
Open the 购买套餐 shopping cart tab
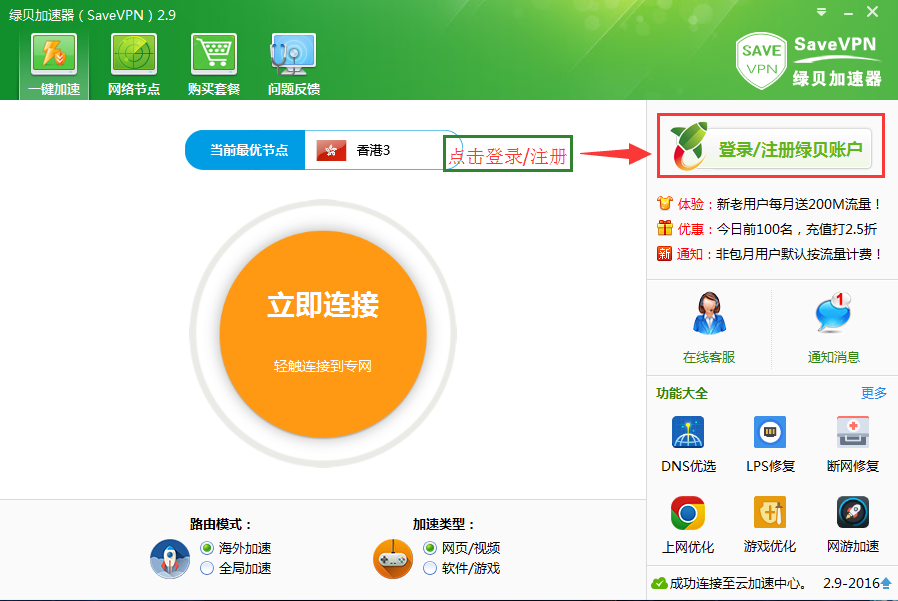tap(214, 64)
